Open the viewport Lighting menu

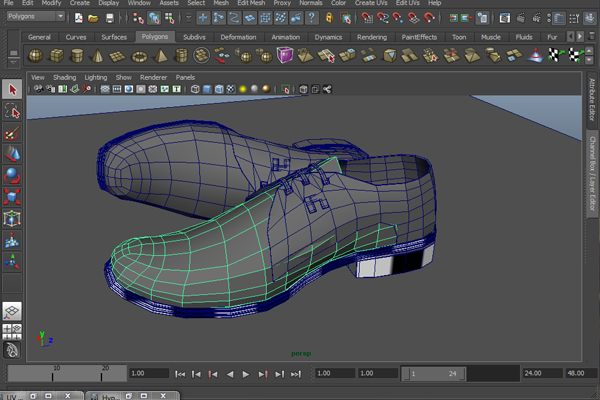96,77
